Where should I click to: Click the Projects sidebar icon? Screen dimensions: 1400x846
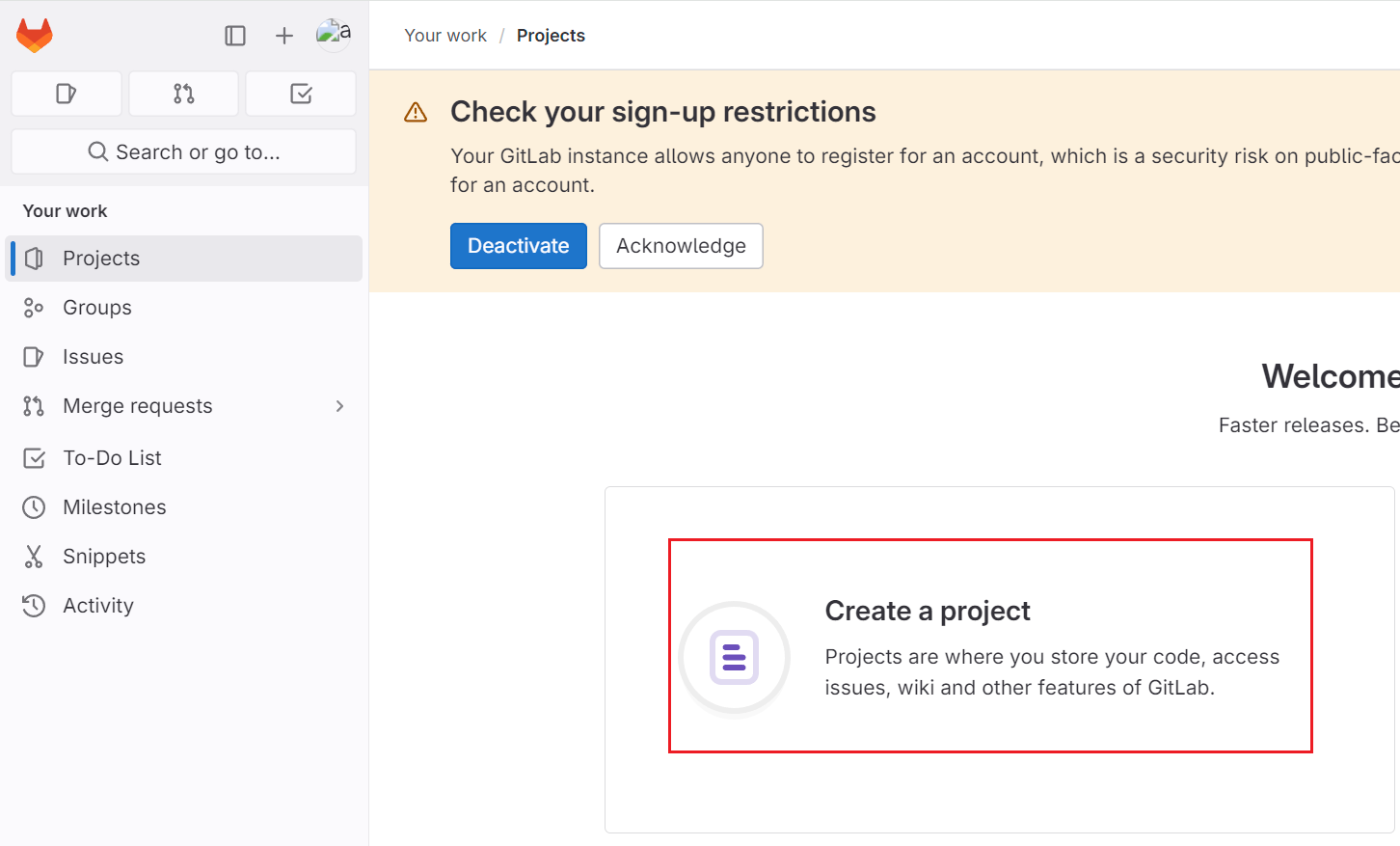click(34, 259)
